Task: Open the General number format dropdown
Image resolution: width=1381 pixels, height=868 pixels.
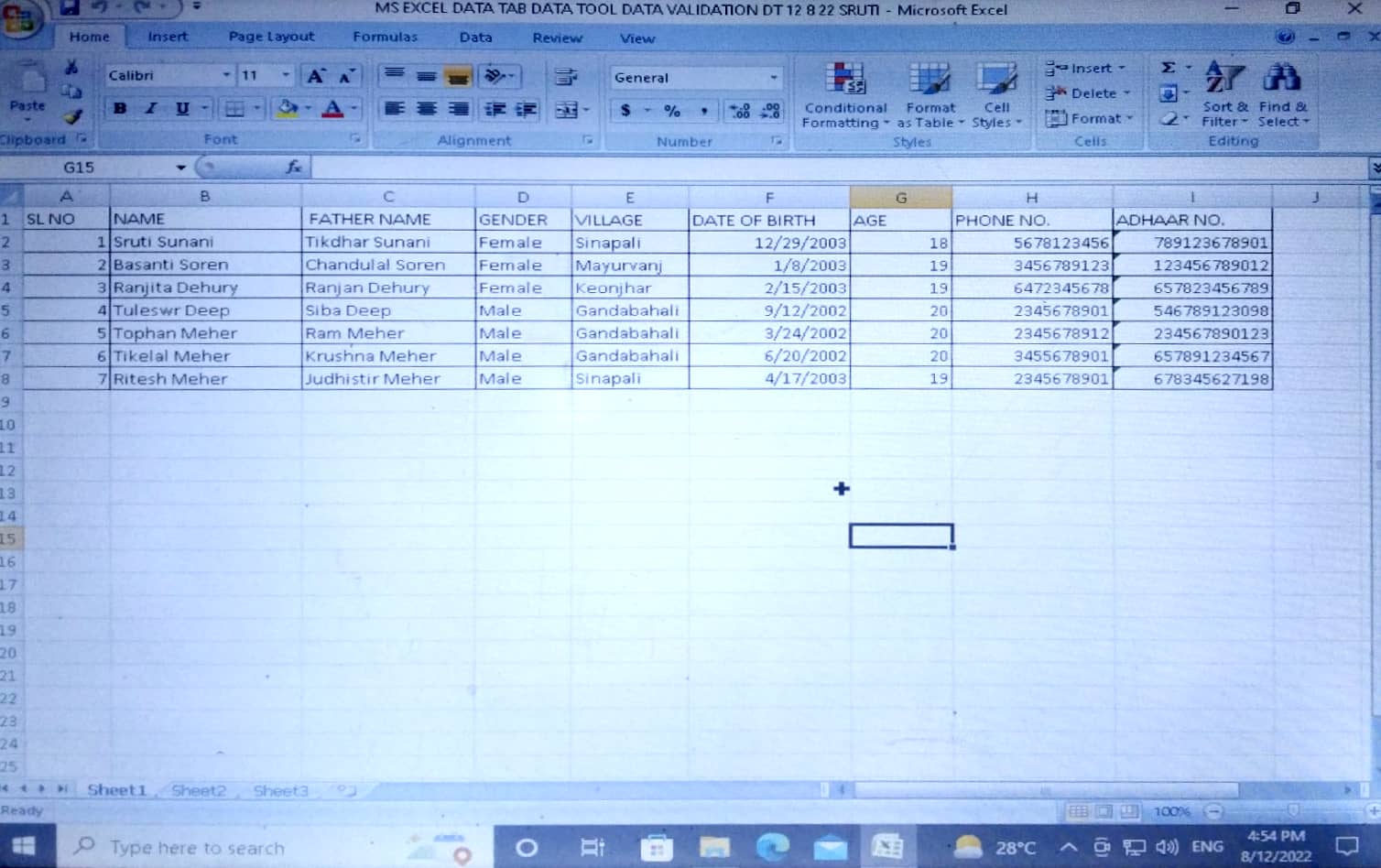Action: (x=774, y=78)
